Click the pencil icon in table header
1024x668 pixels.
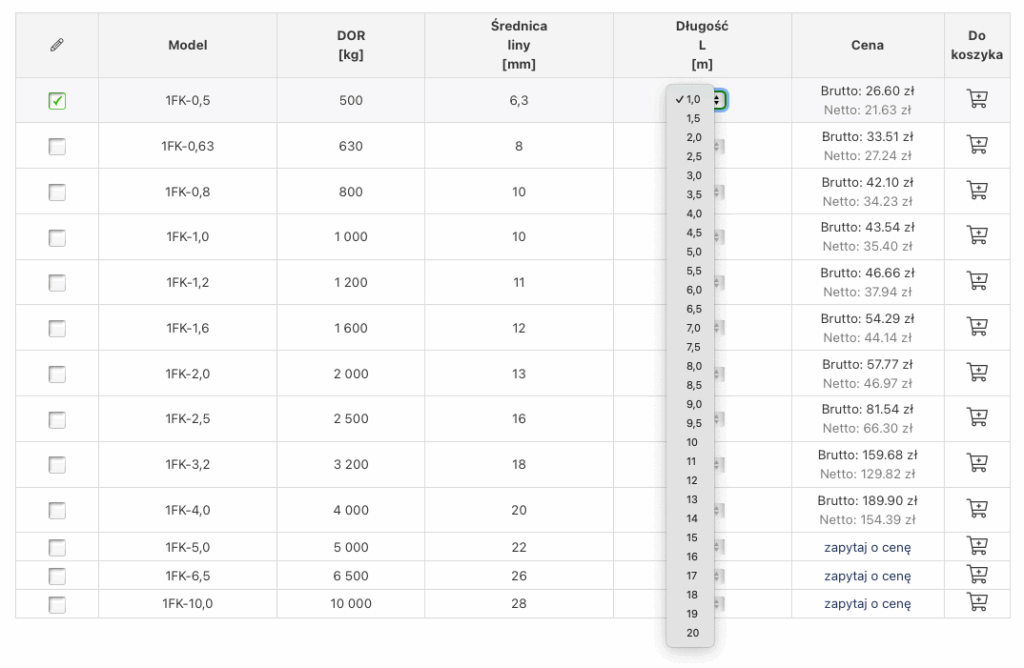(x=57, y=45)
